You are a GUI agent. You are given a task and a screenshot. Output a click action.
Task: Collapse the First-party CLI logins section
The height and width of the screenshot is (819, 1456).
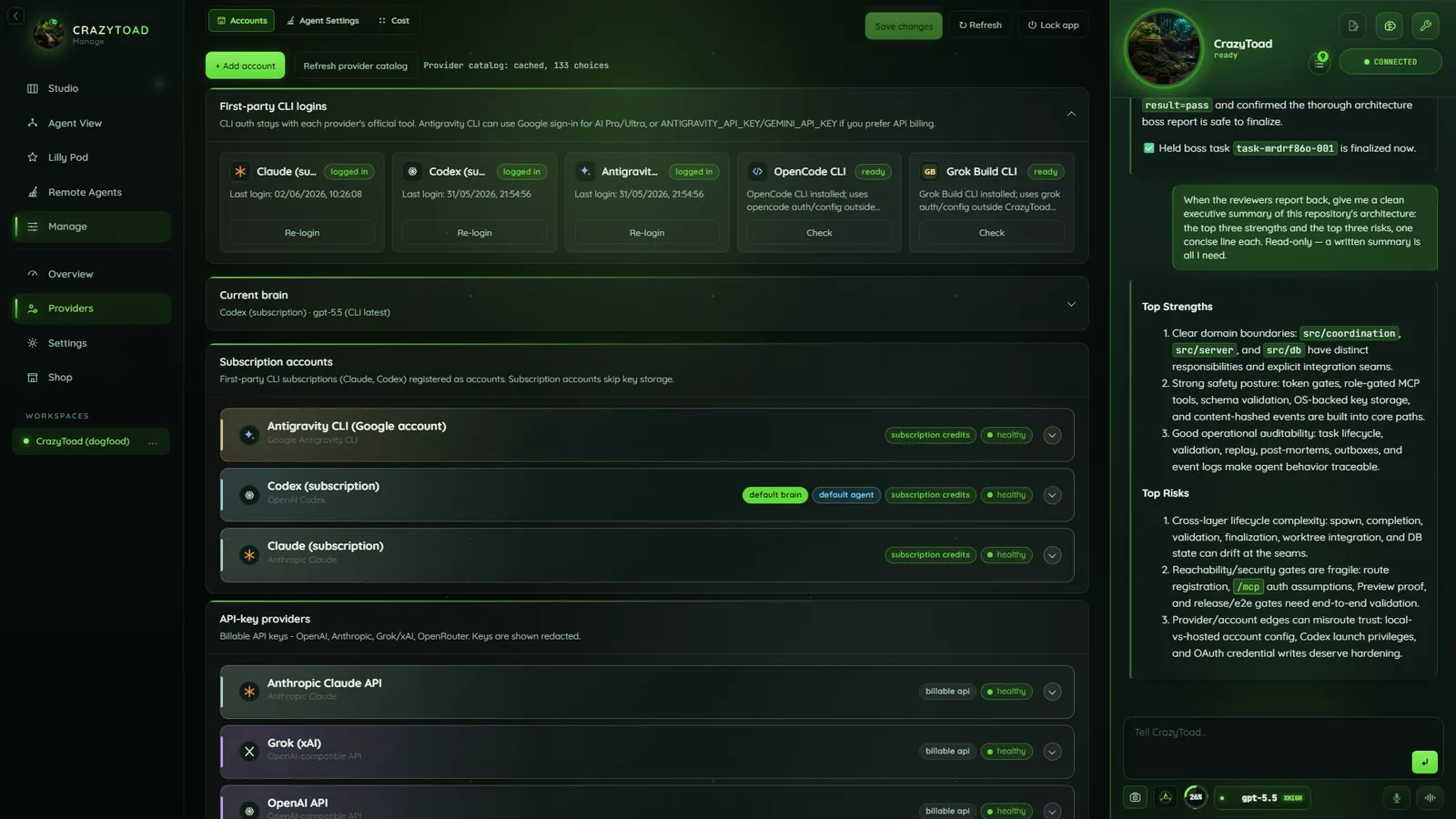point(1071,114)
